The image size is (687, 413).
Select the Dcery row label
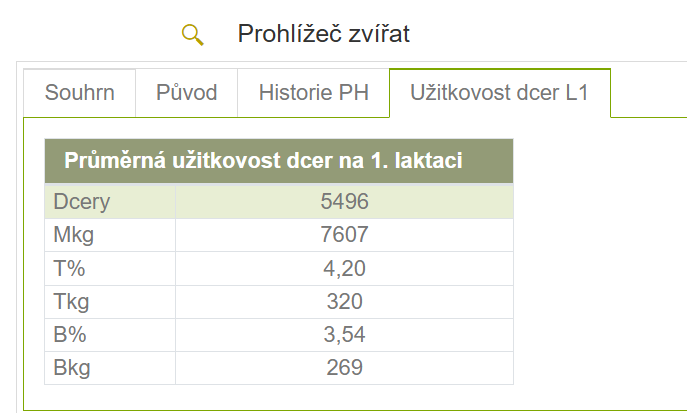coord(81,202)
